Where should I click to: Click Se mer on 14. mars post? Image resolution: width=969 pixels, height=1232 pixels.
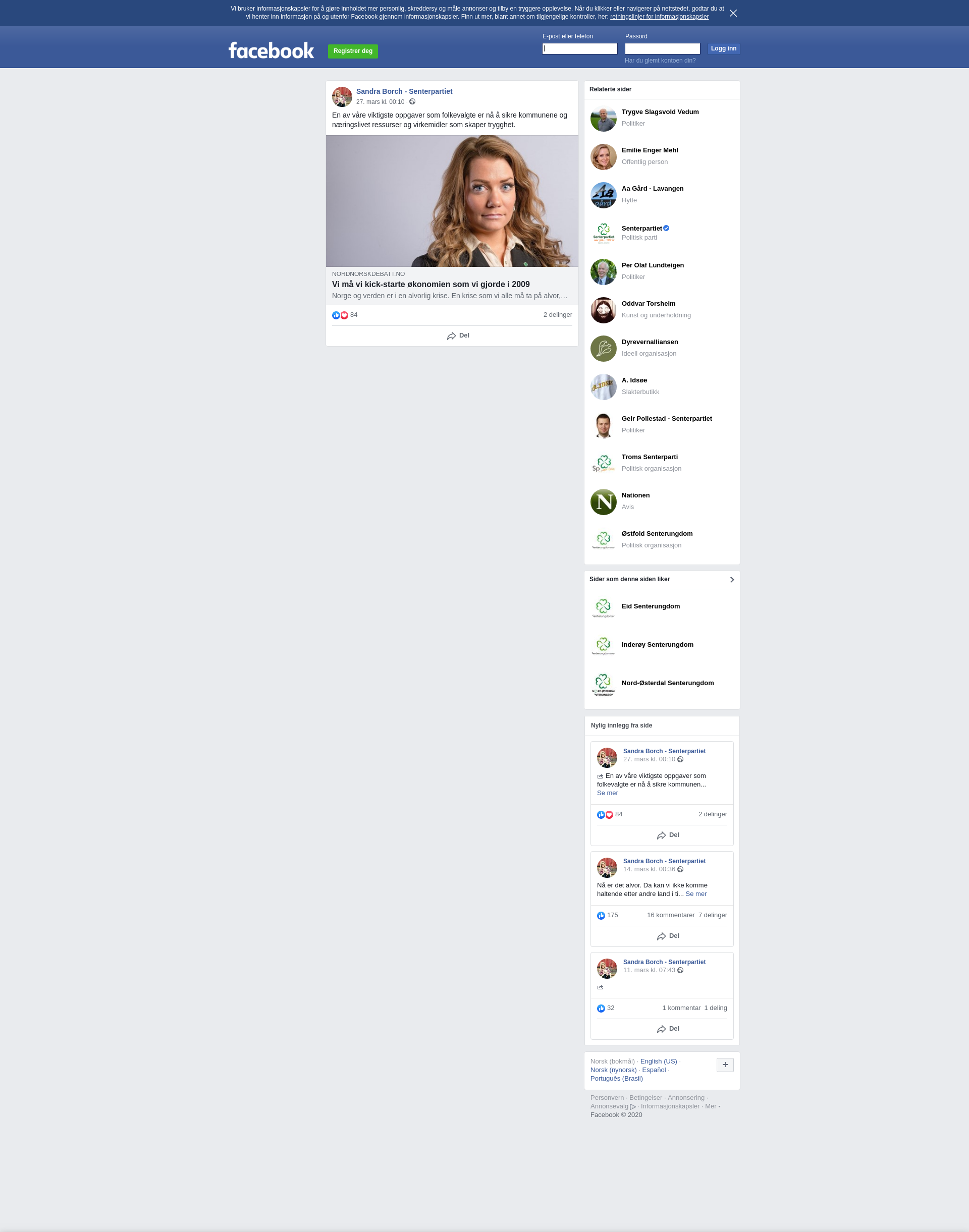695,894
